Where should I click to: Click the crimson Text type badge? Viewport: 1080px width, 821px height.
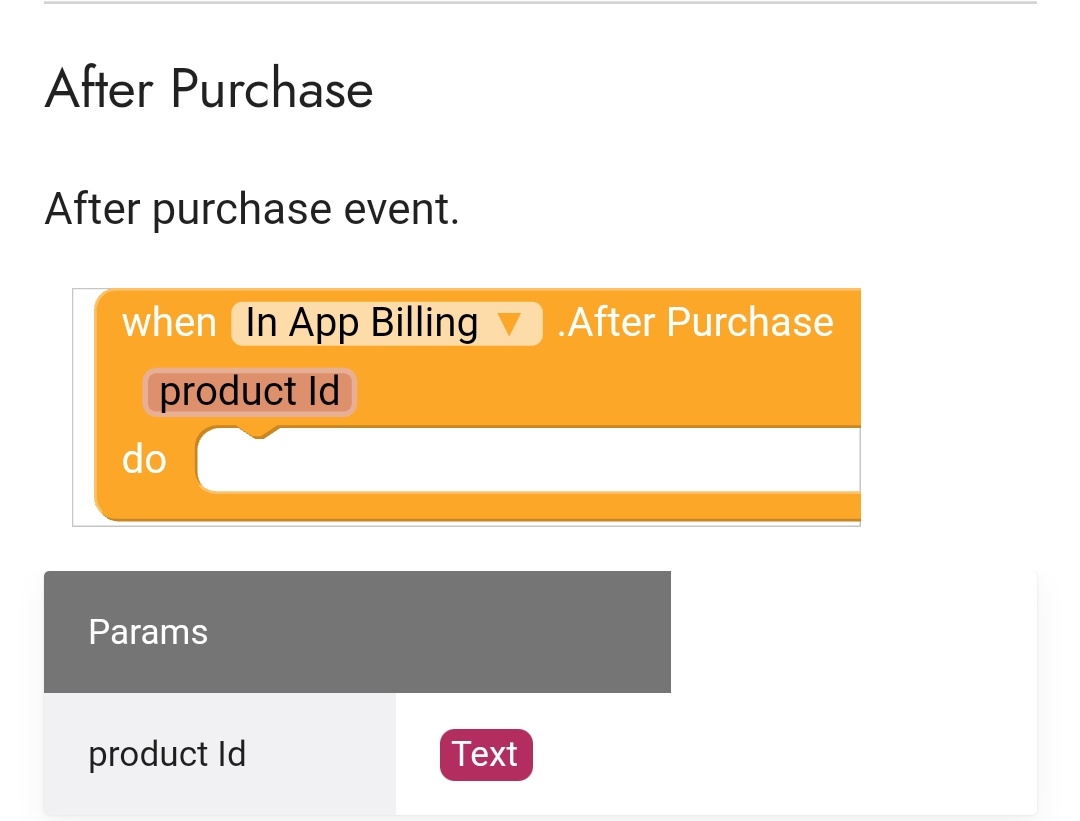click(486, 754)
